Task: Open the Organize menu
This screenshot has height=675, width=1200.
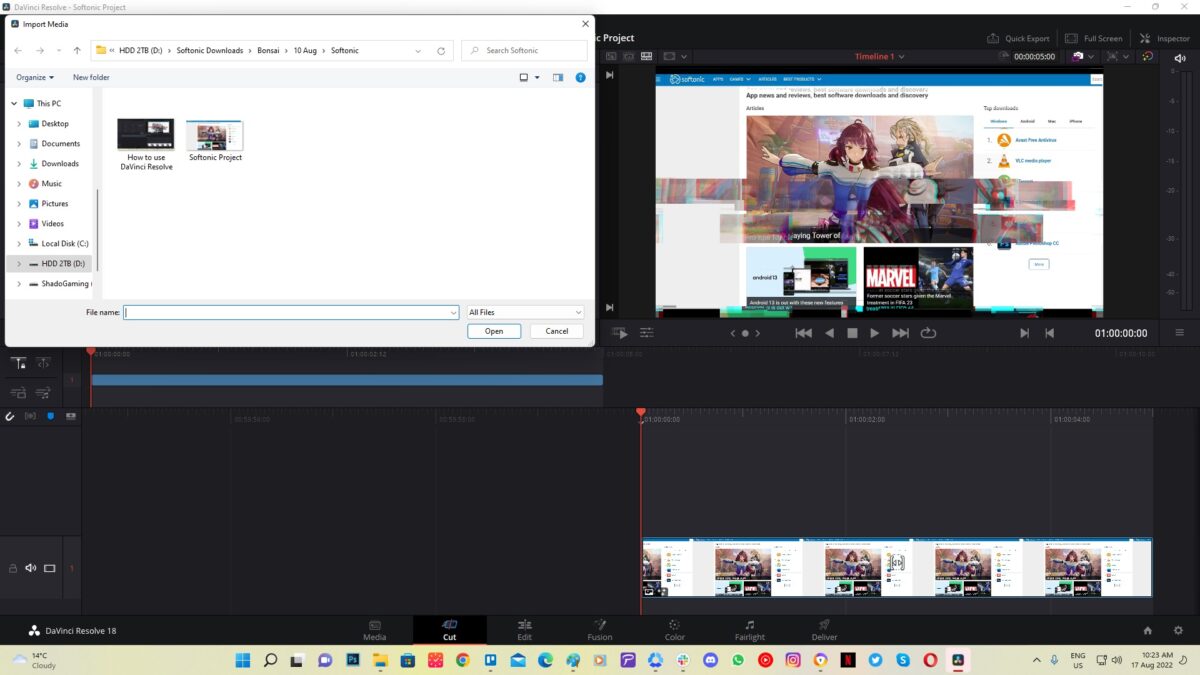Action: click(x=35, y=77)
